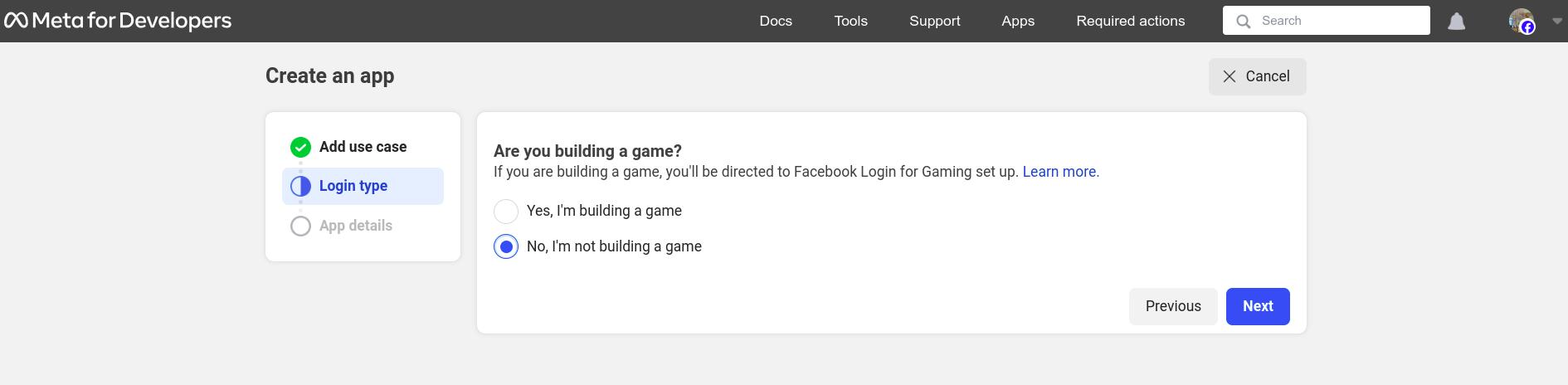Focus the Search input field
Image resolution: width=1568 pixels, height=385 pixels.
[1326, 21]
